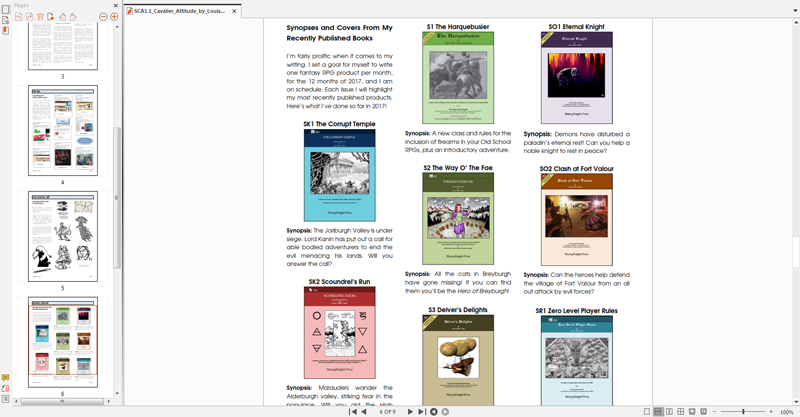
Task: Switch to single page view mode
Action: (x=646, y=411)
